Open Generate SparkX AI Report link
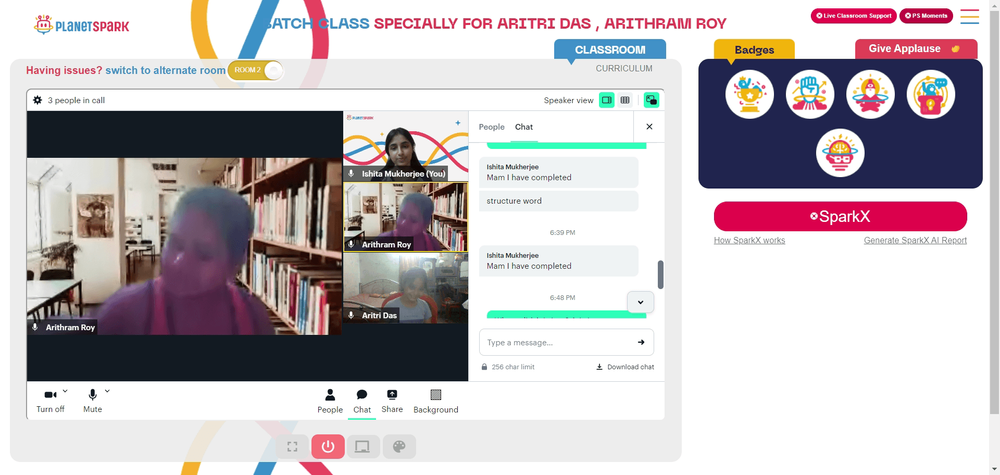Screen dimensions: 1000x475 click(915, 240)
